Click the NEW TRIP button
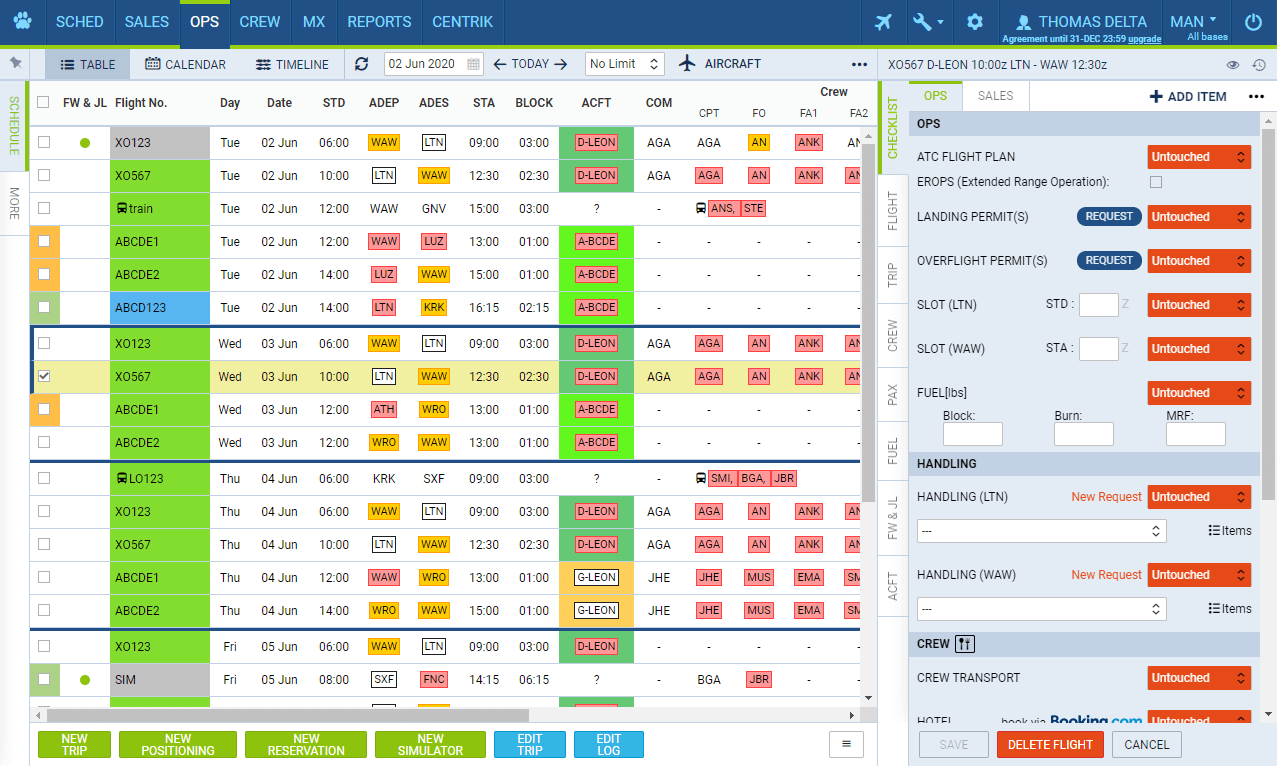This screenshot has height=767, width=1277. pos(74,745)
